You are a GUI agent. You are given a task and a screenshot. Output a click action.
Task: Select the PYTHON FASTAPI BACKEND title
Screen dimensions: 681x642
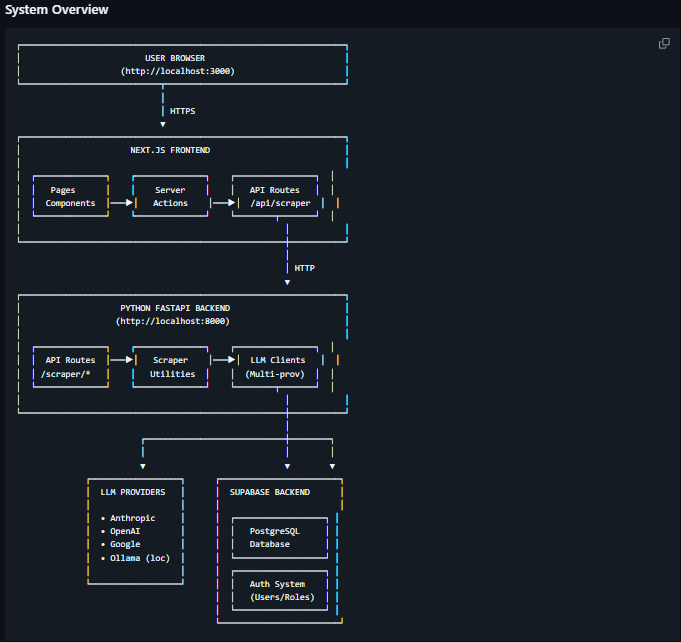(x=176, y=307)
